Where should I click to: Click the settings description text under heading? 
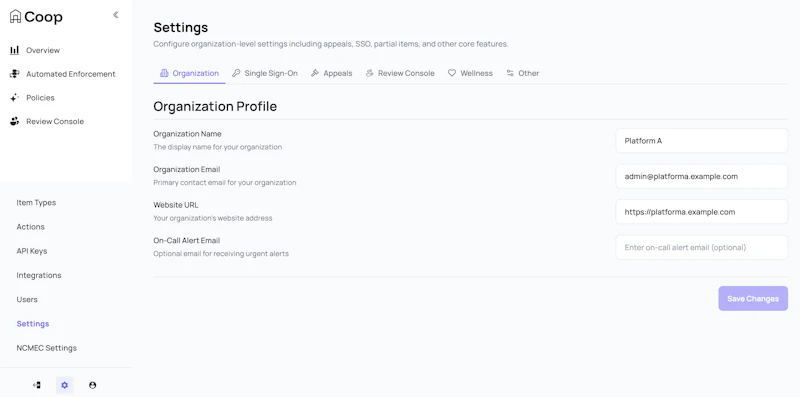pos(331,44)
